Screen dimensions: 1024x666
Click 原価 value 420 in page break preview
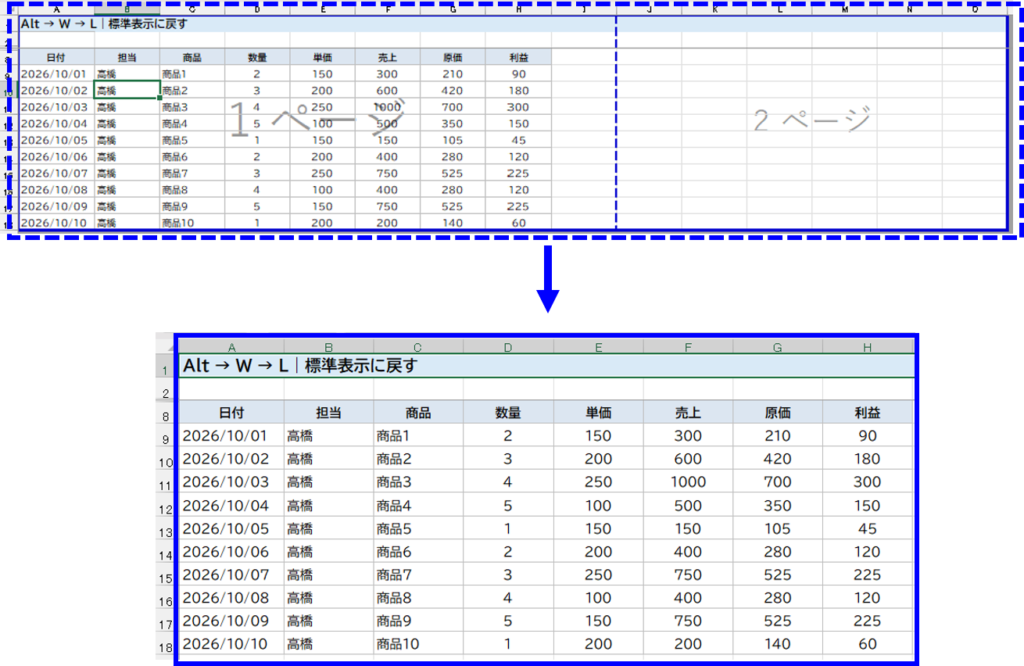[453, 90]
